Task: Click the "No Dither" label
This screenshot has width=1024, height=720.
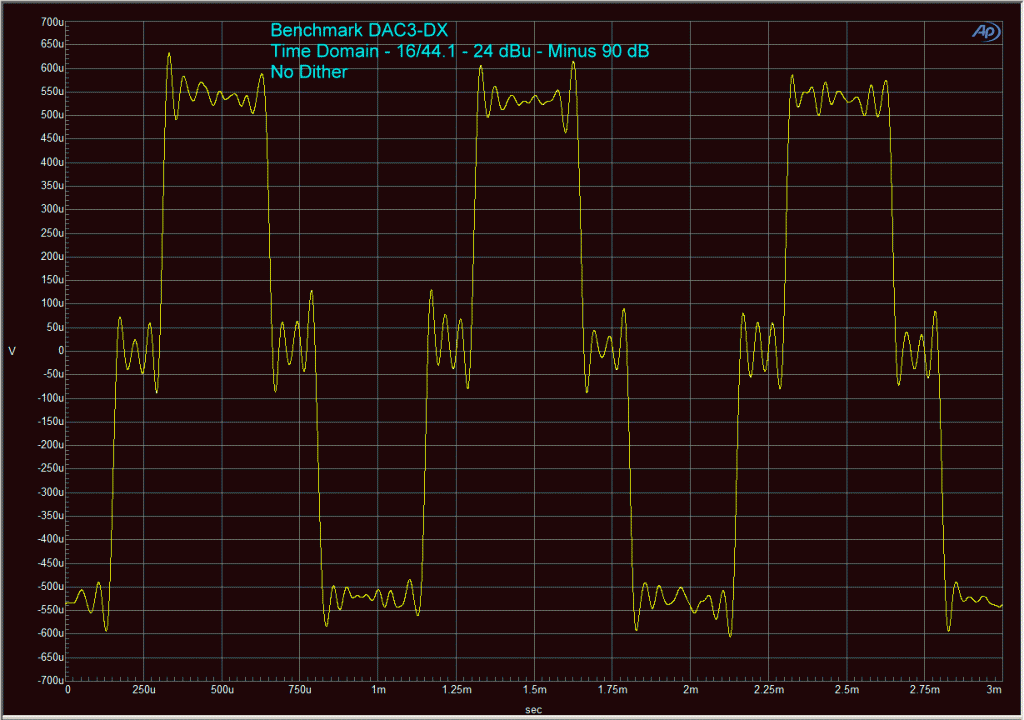Action: 307,71
